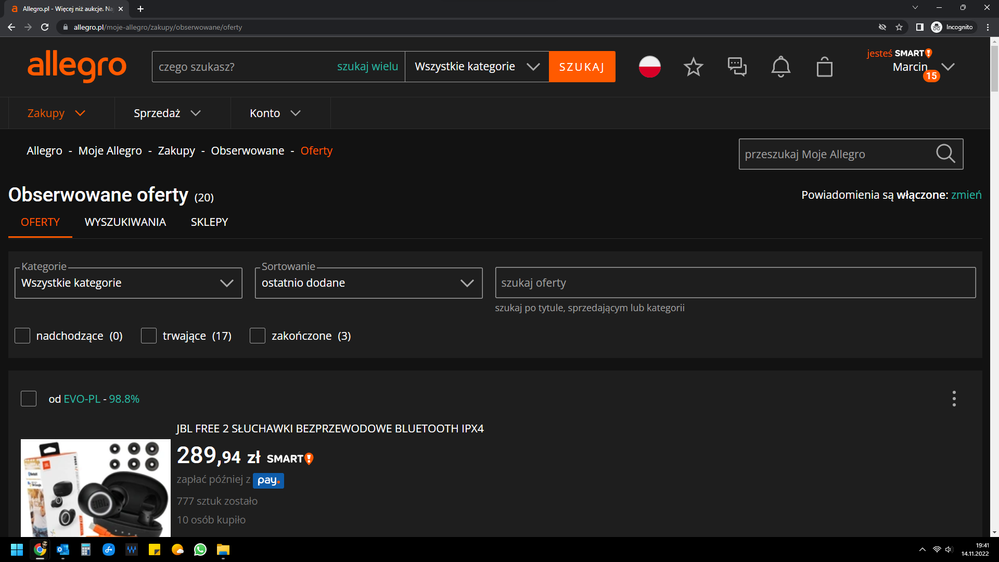The height and width of the screenshot is (562, 999).
Task: Go back with browser back arrow
Action: pyautogui.click(x=11, y=27)
